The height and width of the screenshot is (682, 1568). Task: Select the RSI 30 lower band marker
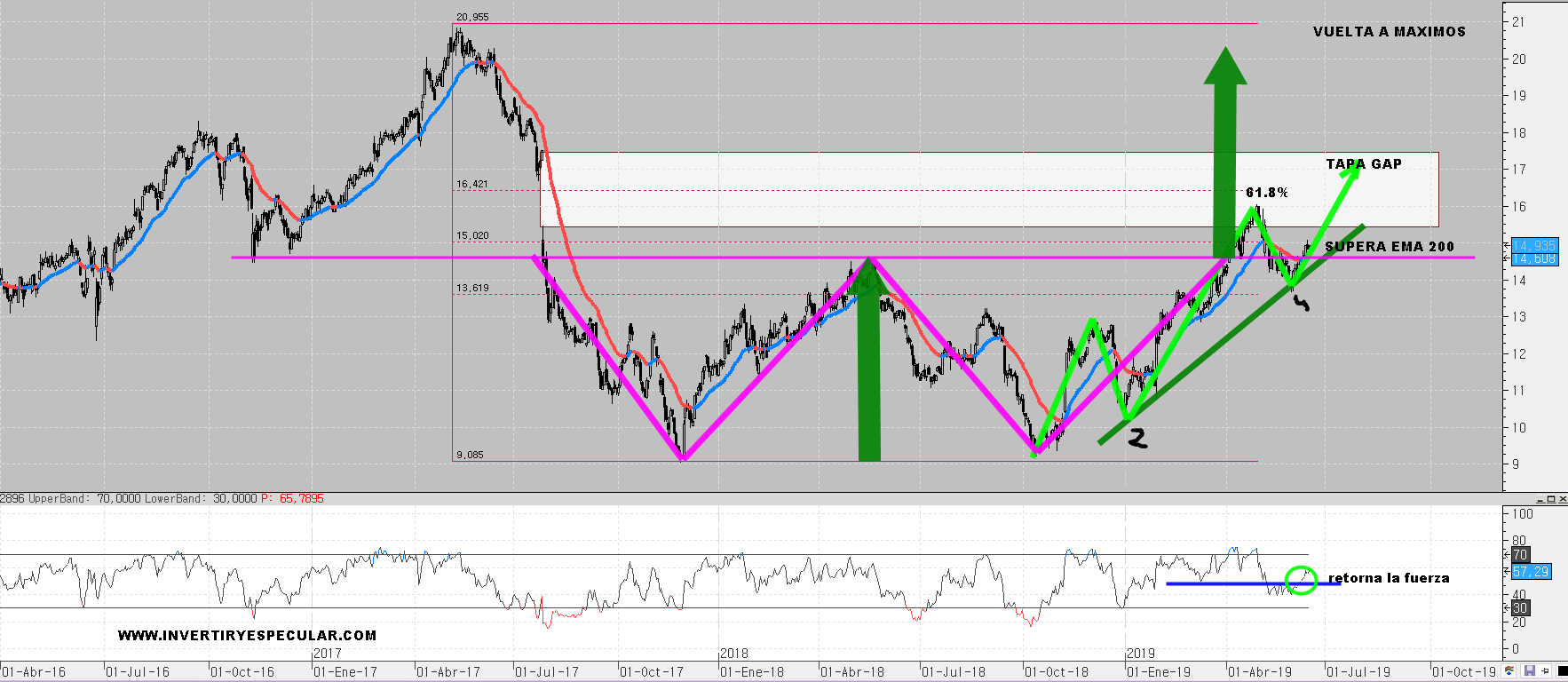(1520, 608)
